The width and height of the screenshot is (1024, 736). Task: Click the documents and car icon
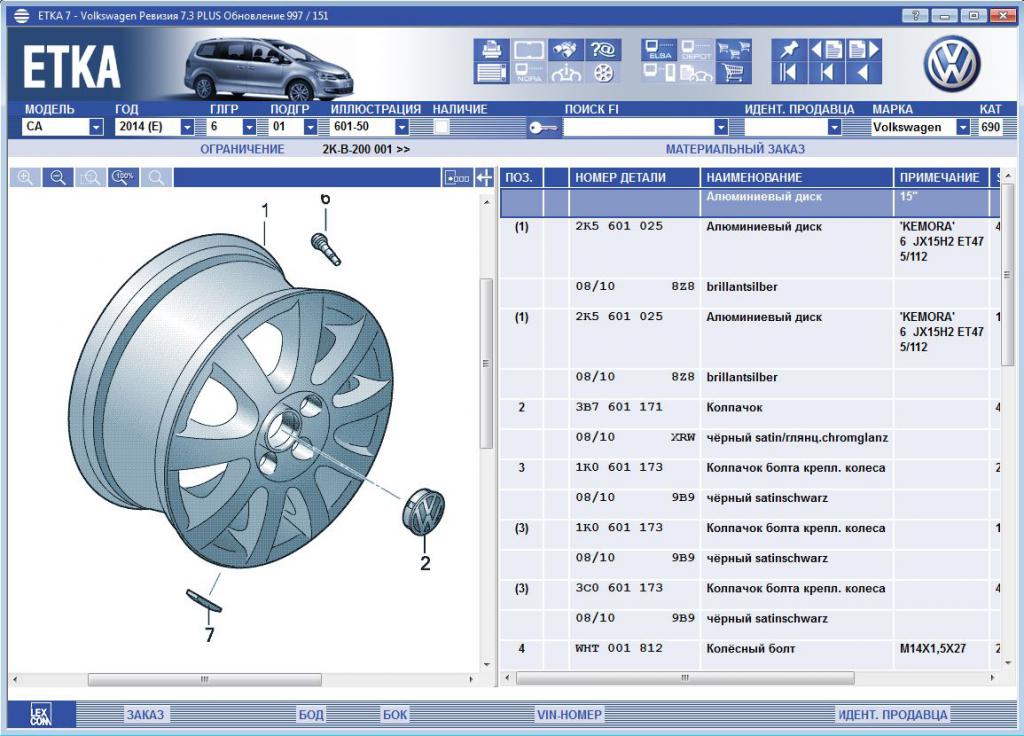pyautogui.click(x=696, y=72)
